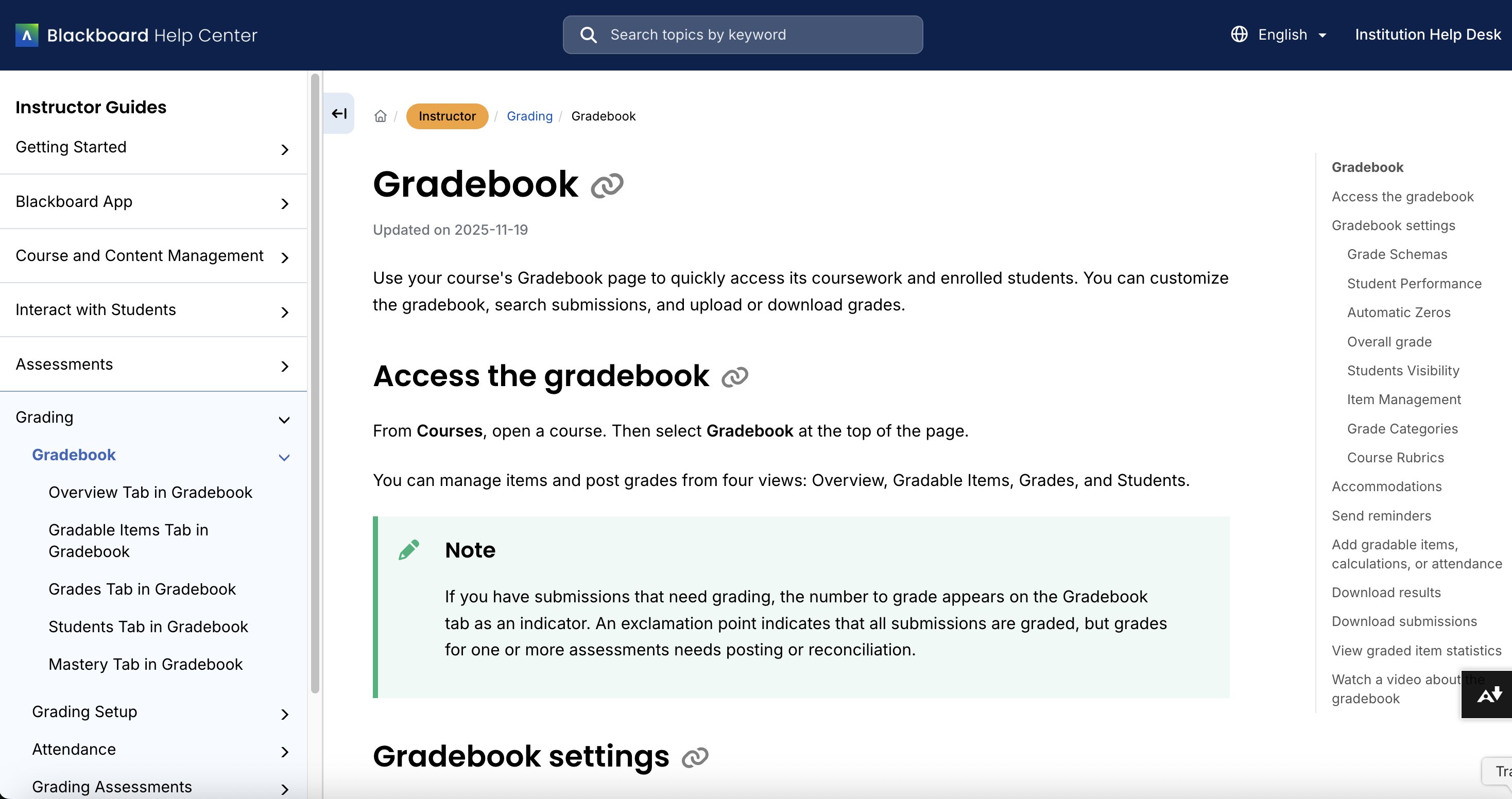Collapse the Grading section chevron
This screenshot has height=799, width=1512.
tap(285, 420)
